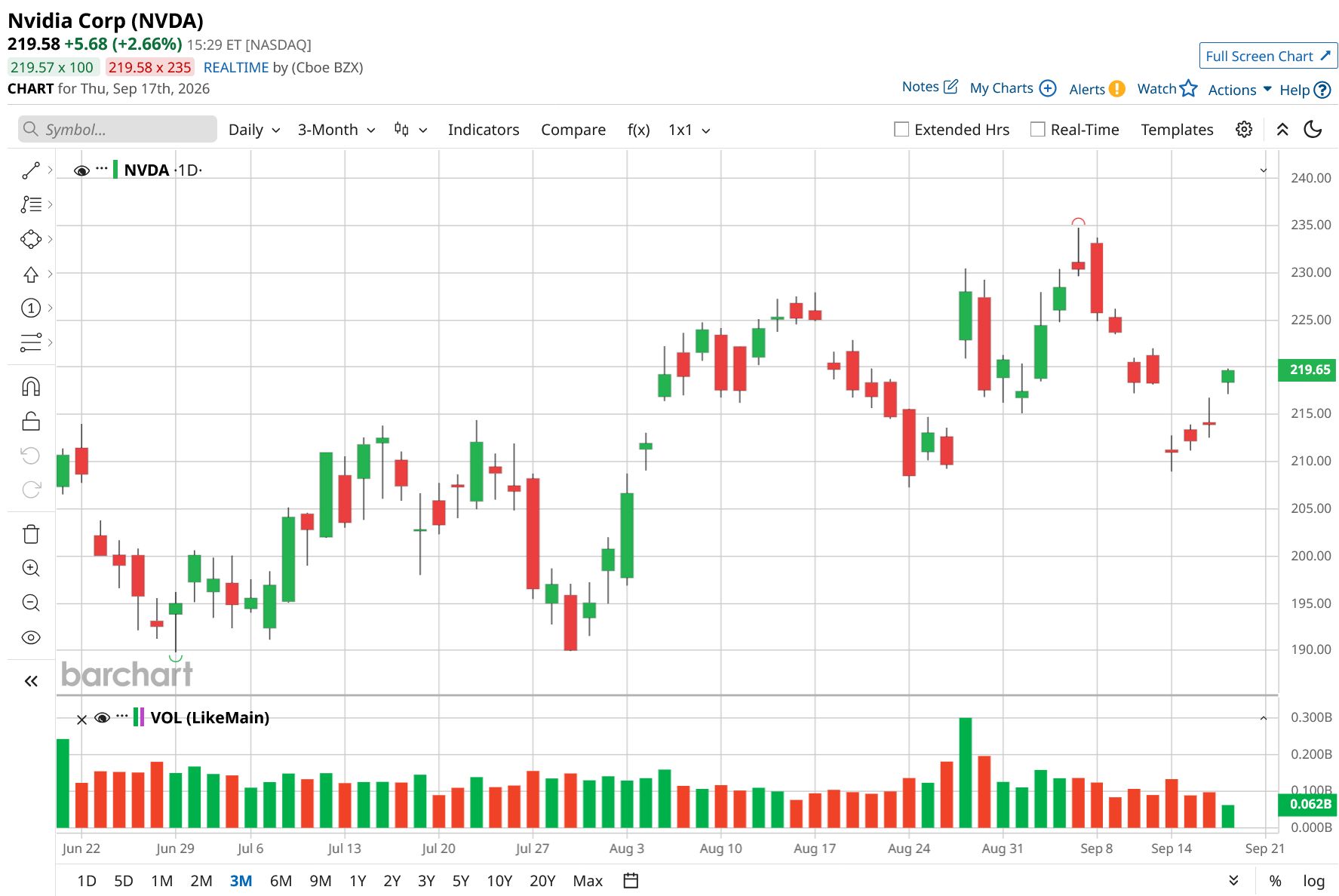Viewport: 1339px width, 896px height.
Task: Click the Symbol search field
Action: click(118, 129)
